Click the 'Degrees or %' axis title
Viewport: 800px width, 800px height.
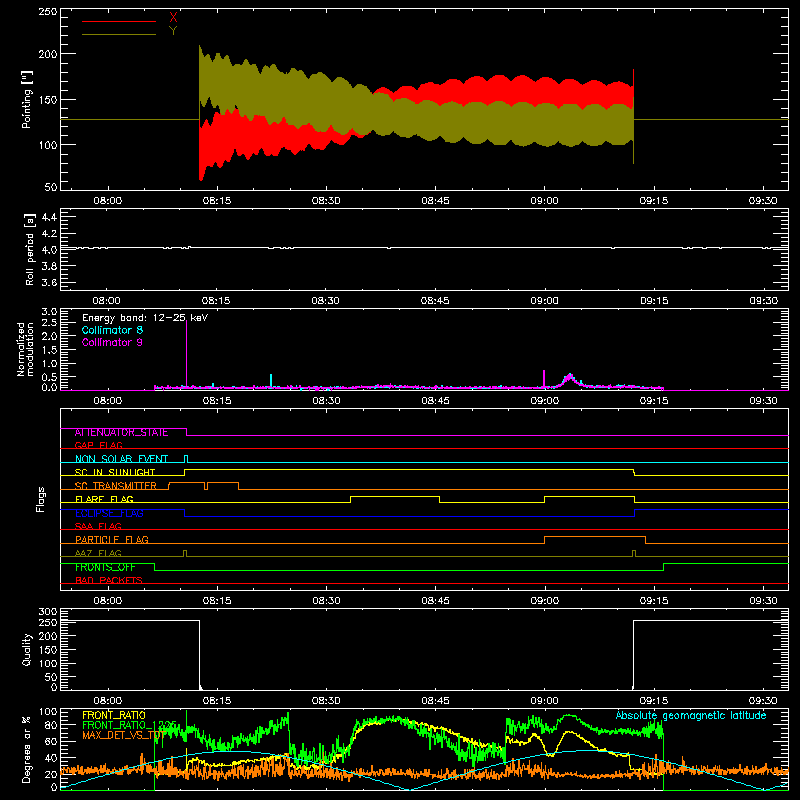[x=27, y=749]
